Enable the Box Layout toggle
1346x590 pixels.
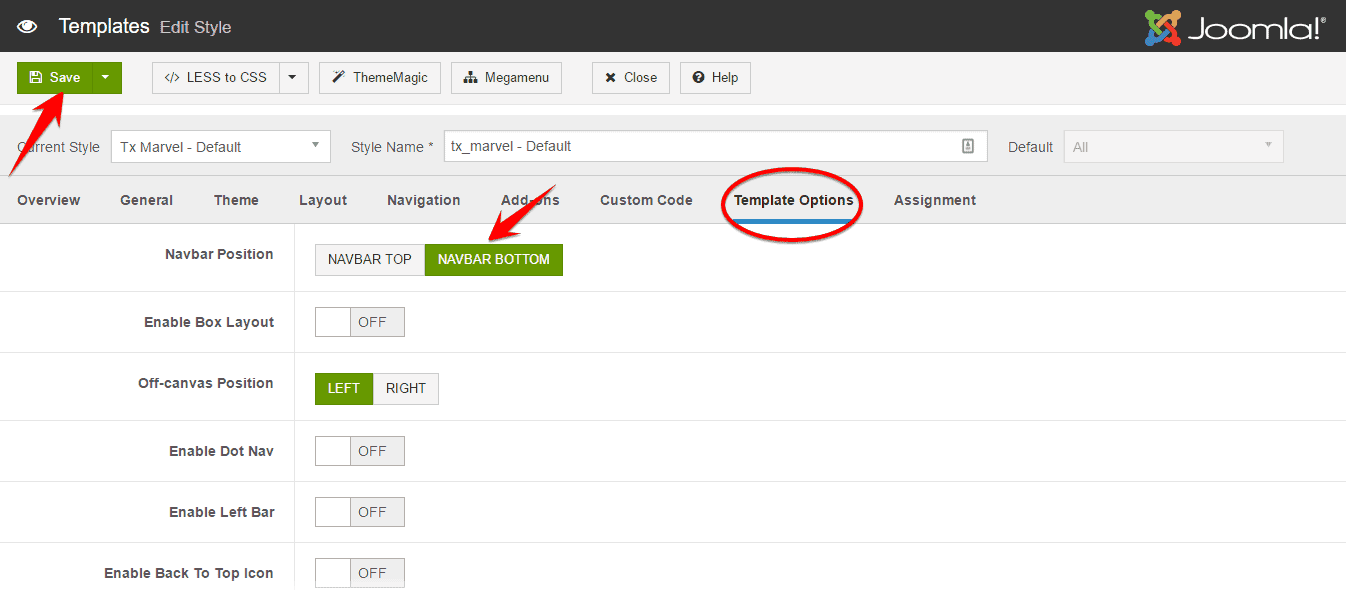coord(359,321)
